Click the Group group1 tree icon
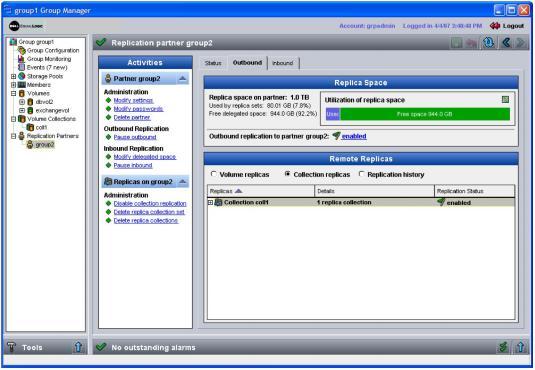 (x=13, y=42)
